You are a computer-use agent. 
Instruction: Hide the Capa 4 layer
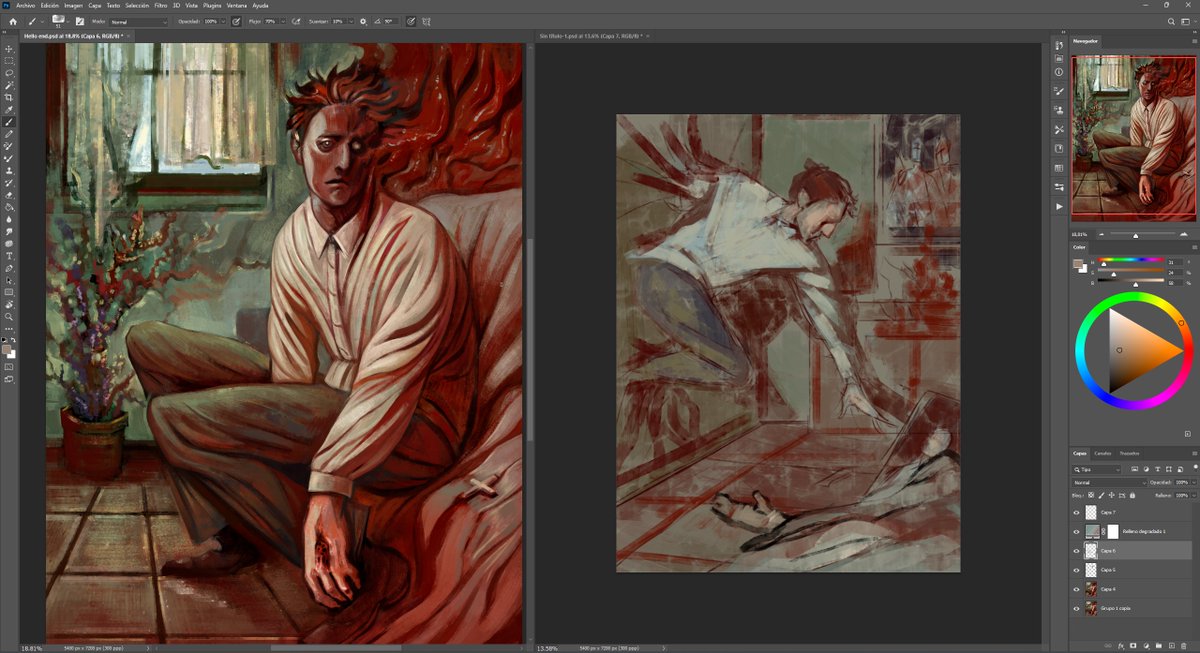click(1077, 589)
